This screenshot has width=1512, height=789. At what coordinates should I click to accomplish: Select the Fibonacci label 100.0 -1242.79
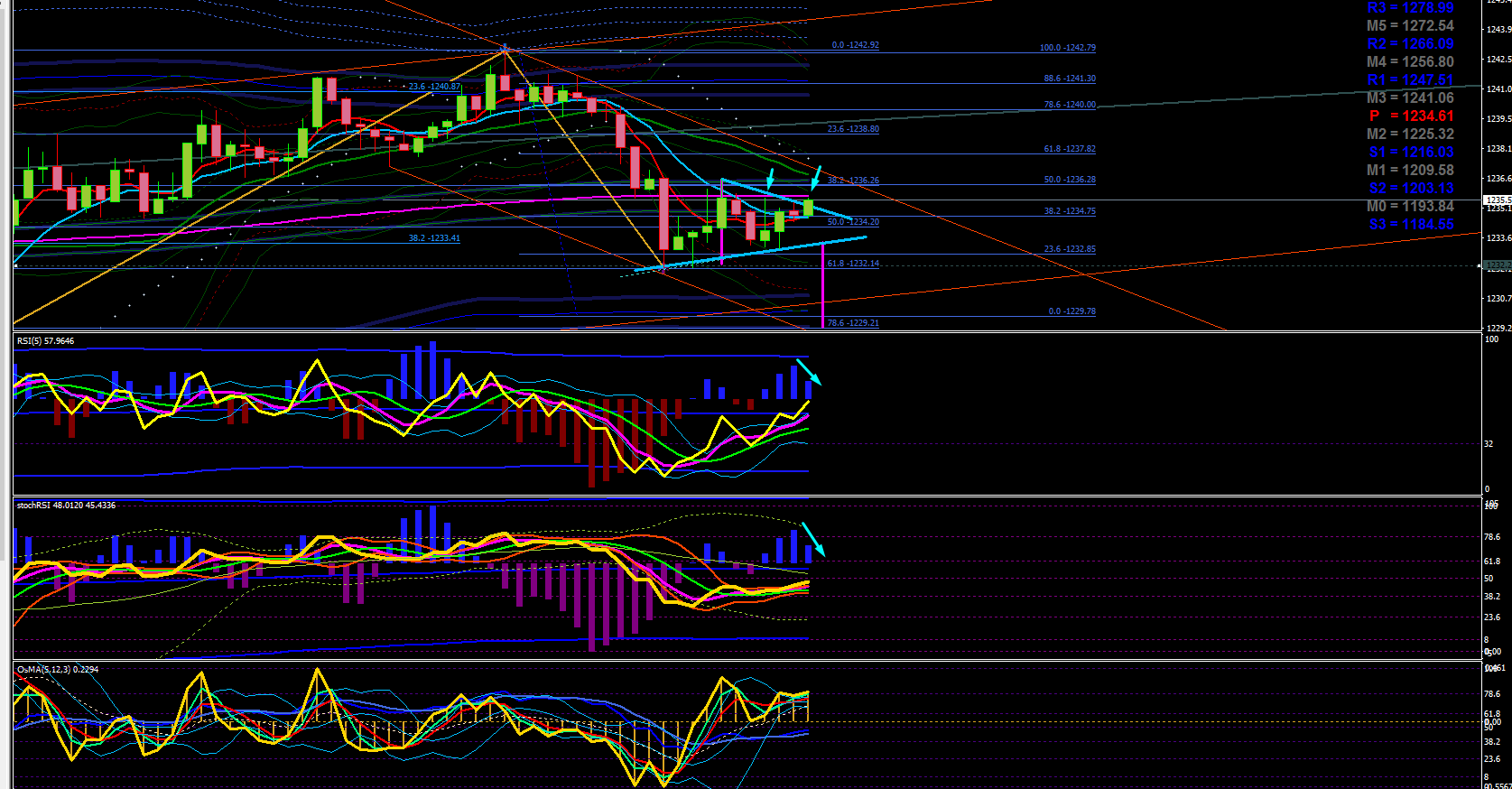[1068, 48]
